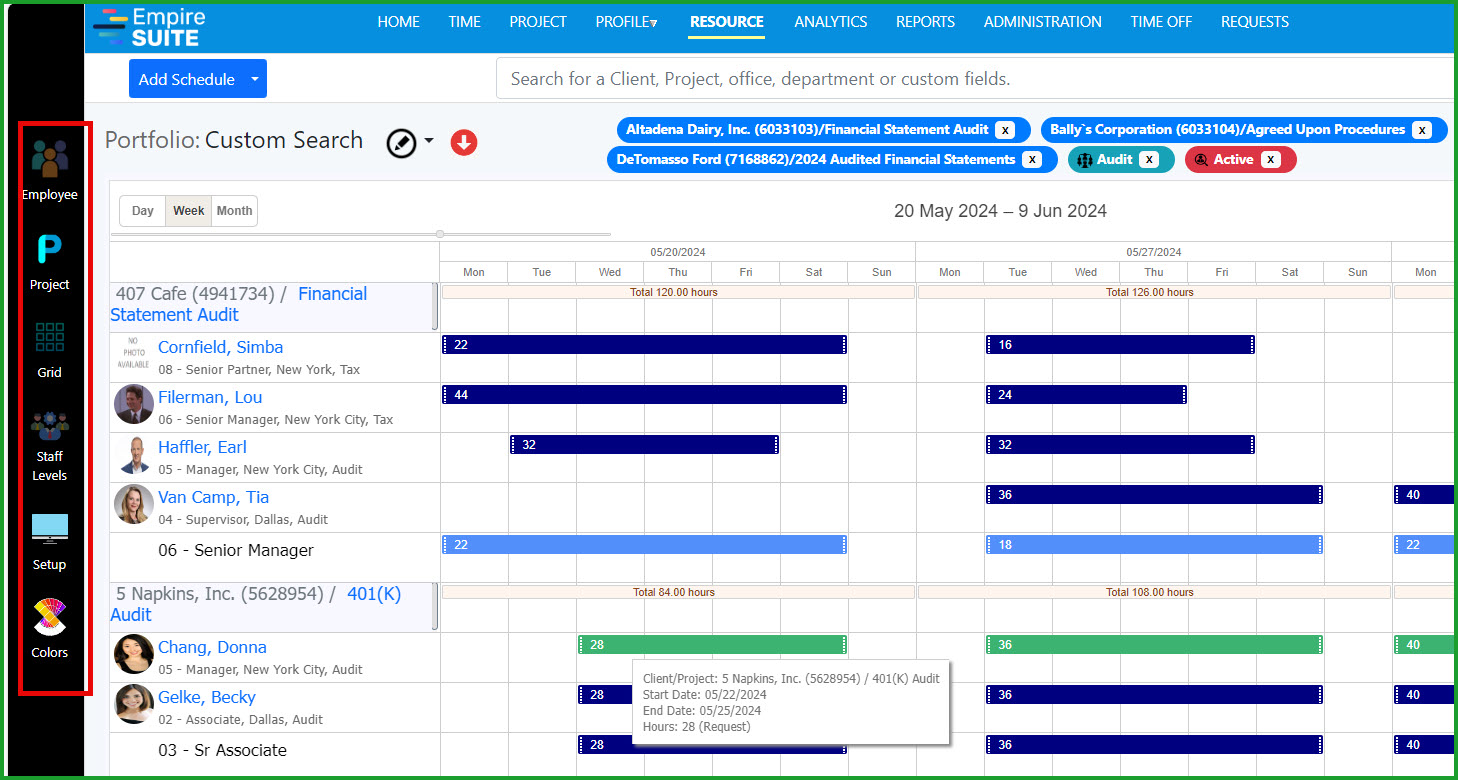Click the client/project search field

(x=975, y=79)
